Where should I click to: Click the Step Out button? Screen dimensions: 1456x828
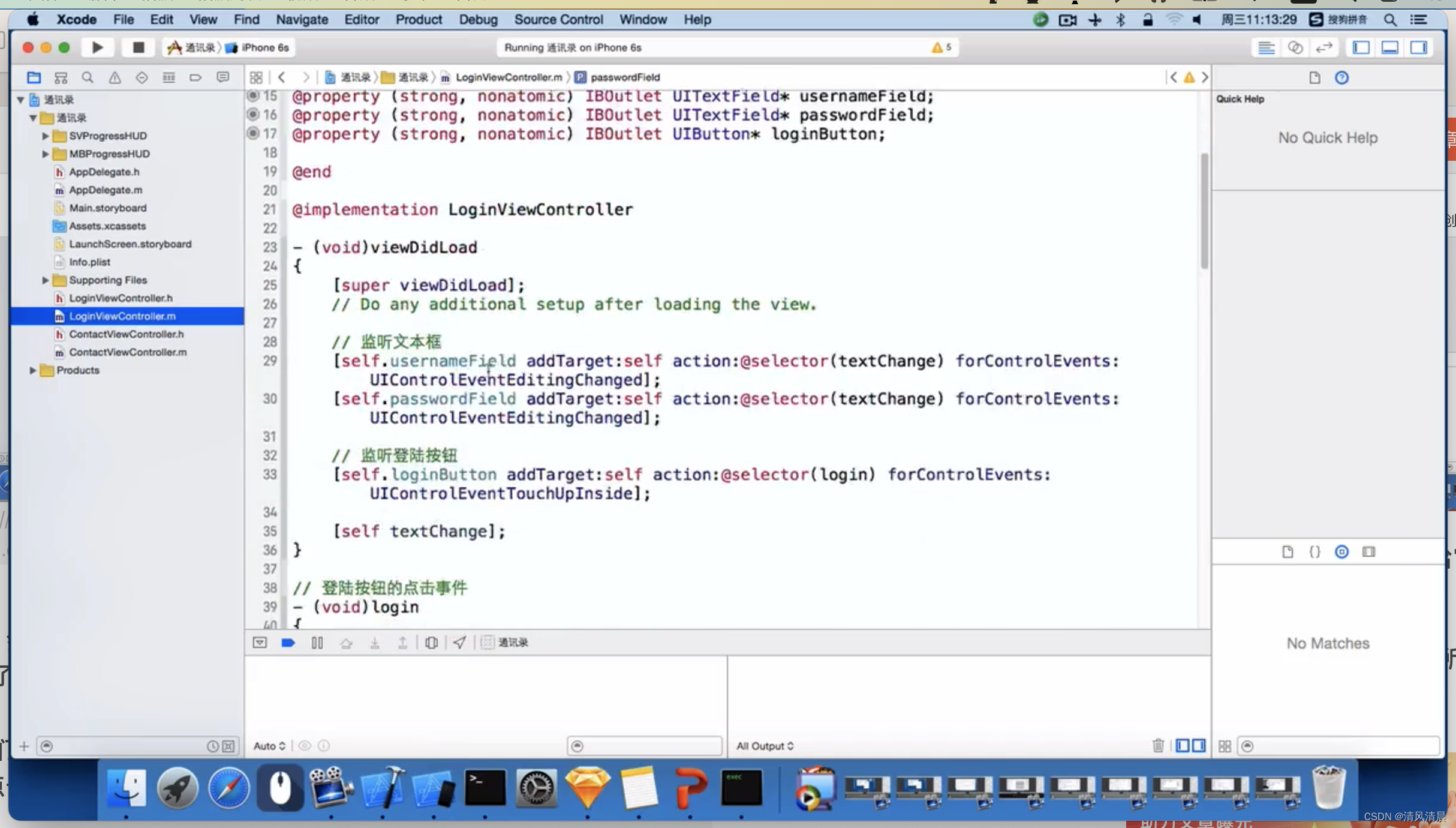point(403,643)
